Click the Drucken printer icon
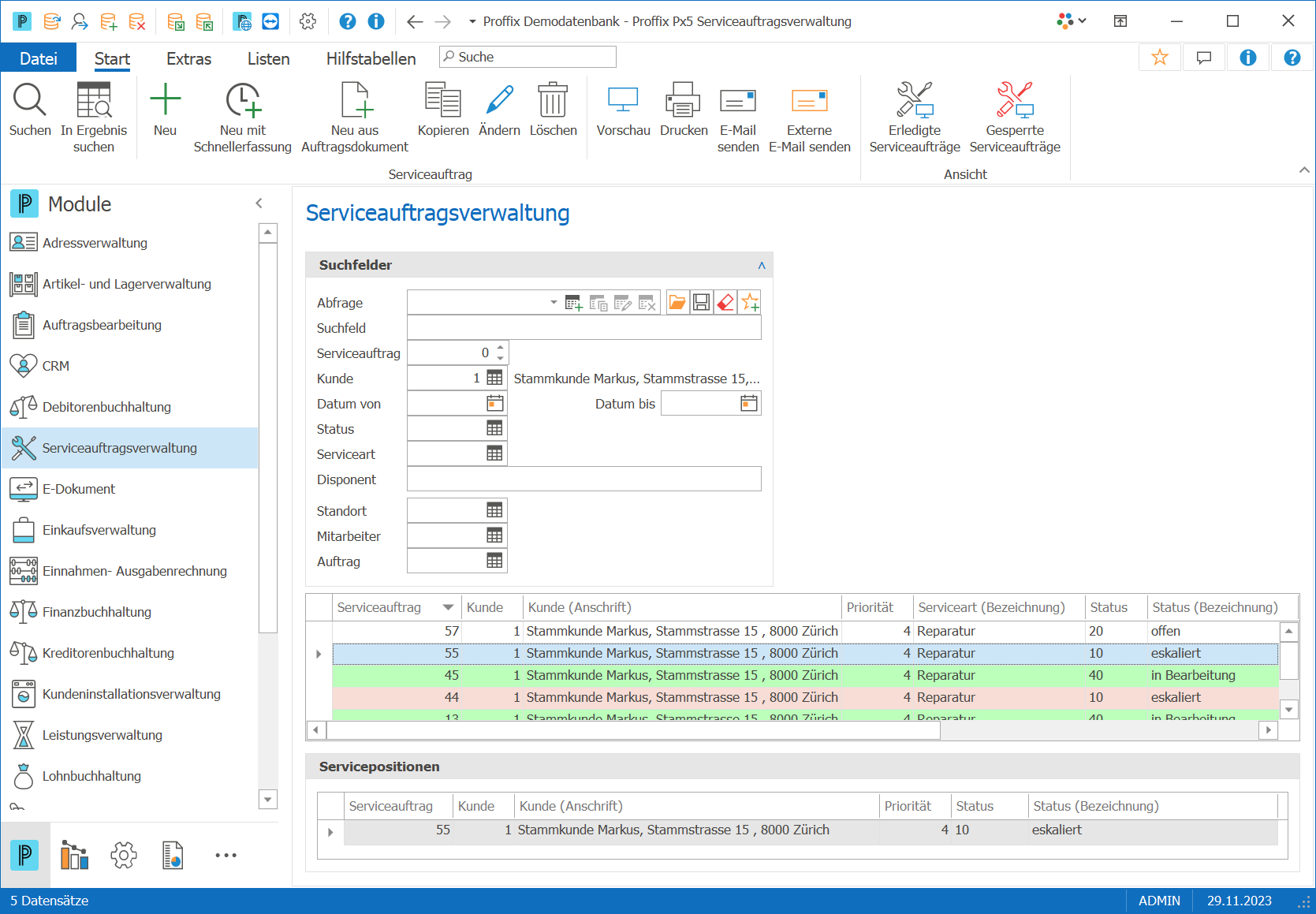The image size is (1316, 914). point(683,100)
